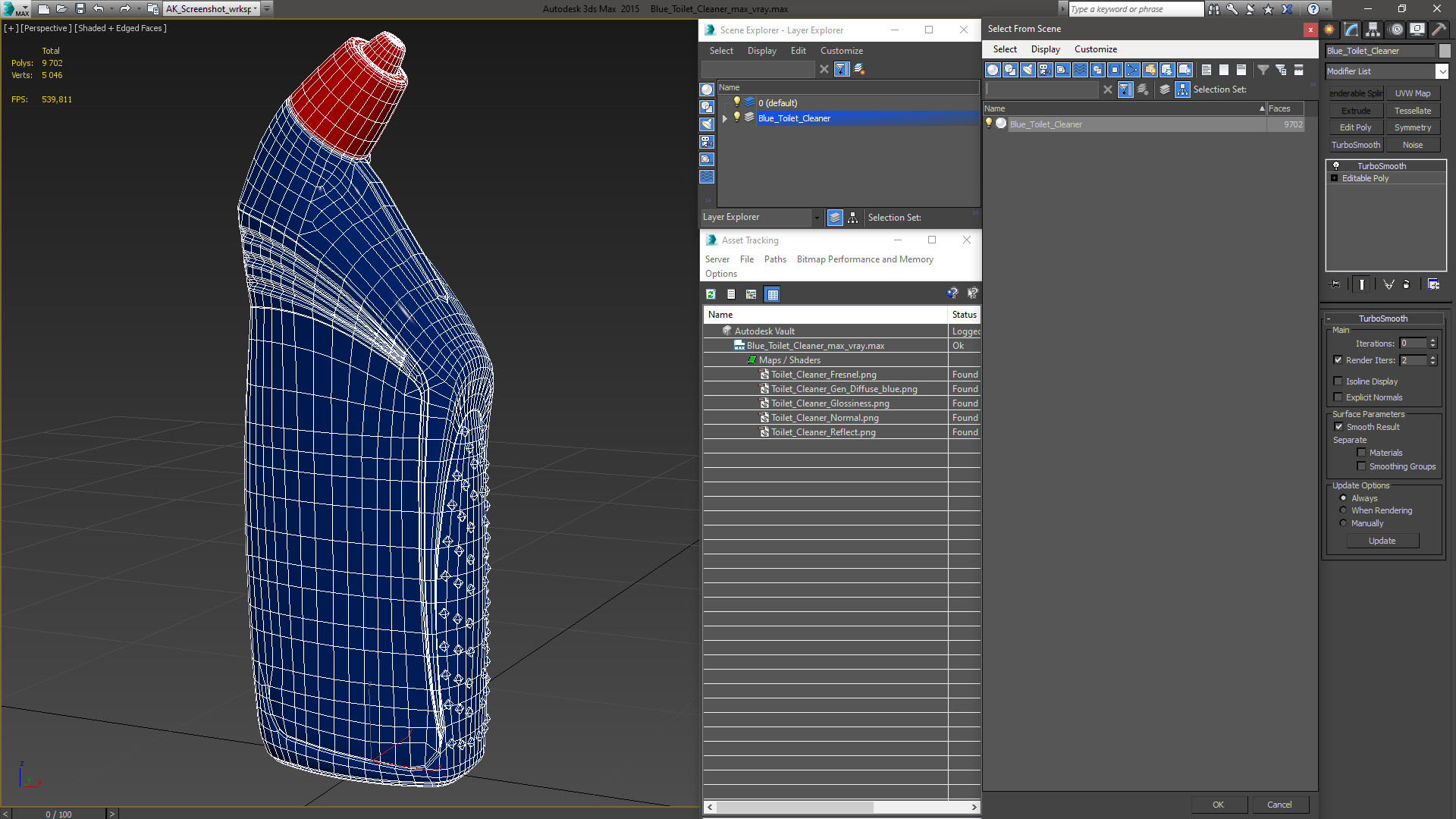Toggle Display Bone Objects filter in Select From Scene
The image size is (1456, 819).
click(1132, 70)
